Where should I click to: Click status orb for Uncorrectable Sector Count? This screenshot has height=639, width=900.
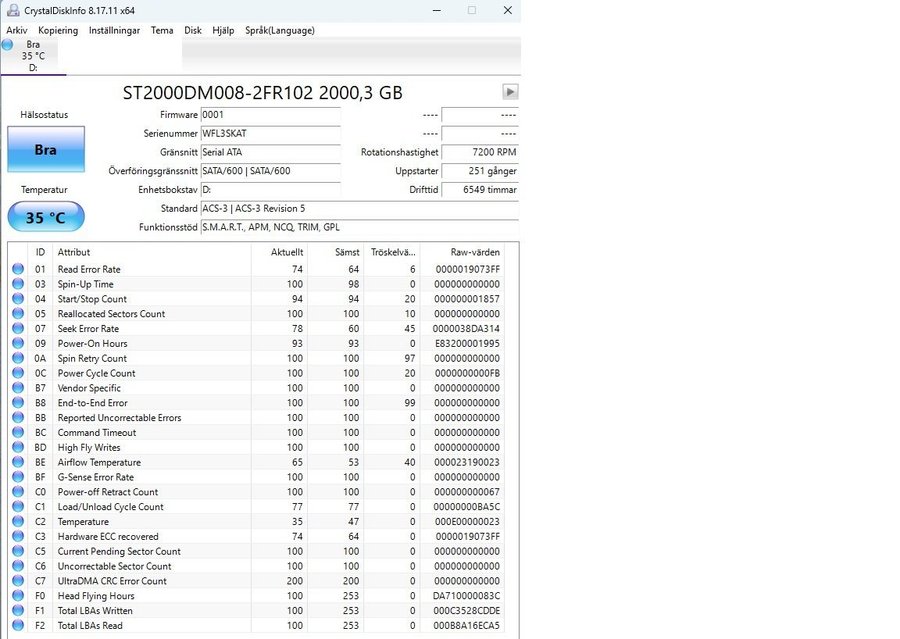click(x=18, y=566)
